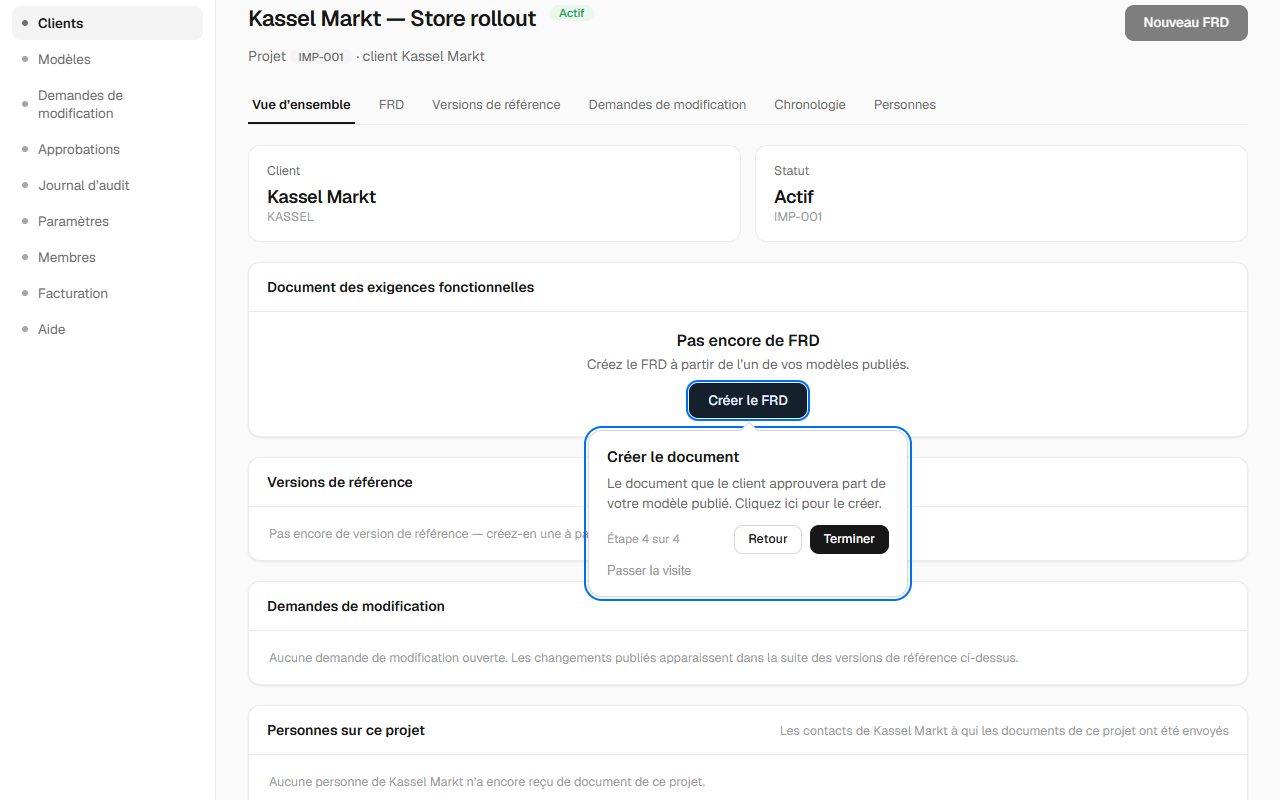Open Journal d'audit in the sidebar

click(107, 185)
